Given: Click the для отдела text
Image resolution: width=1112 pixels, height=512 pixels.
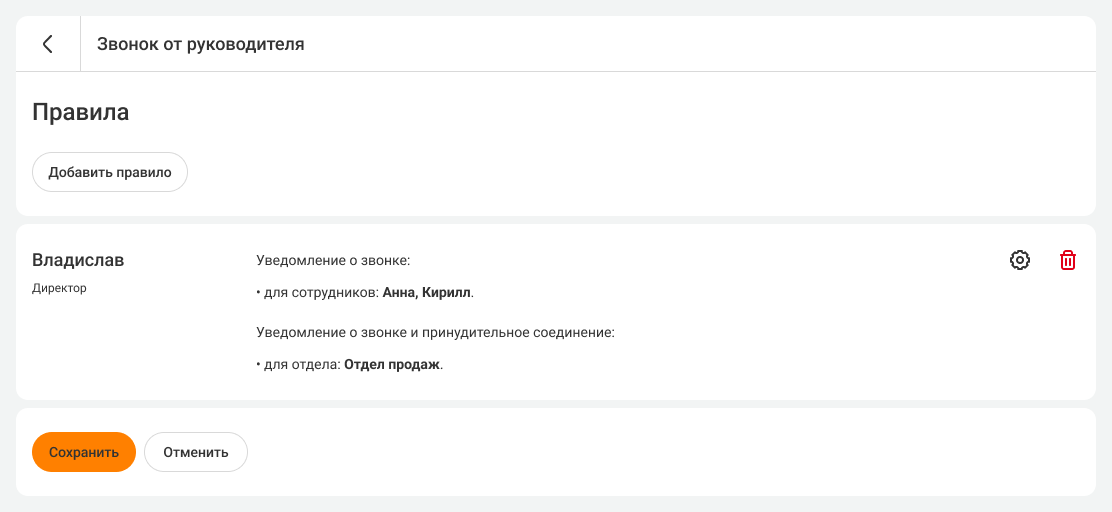Looking at the screenshot, I should point(302,365).
